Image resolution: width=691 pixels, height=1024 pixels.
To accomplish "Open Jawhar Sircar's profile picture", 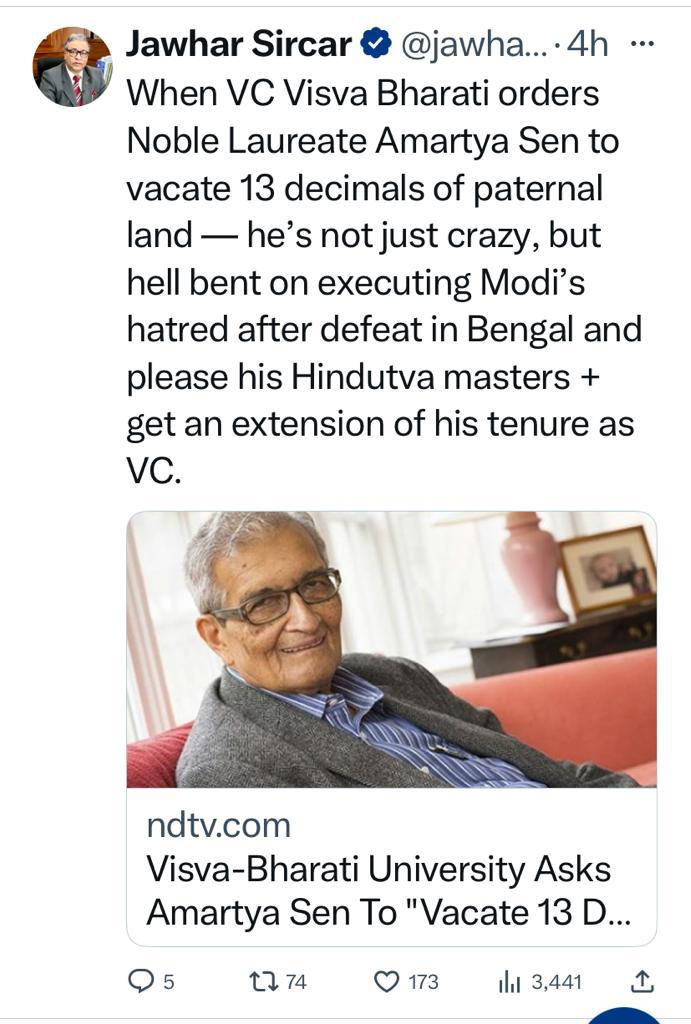I will [x=72, y=67].
